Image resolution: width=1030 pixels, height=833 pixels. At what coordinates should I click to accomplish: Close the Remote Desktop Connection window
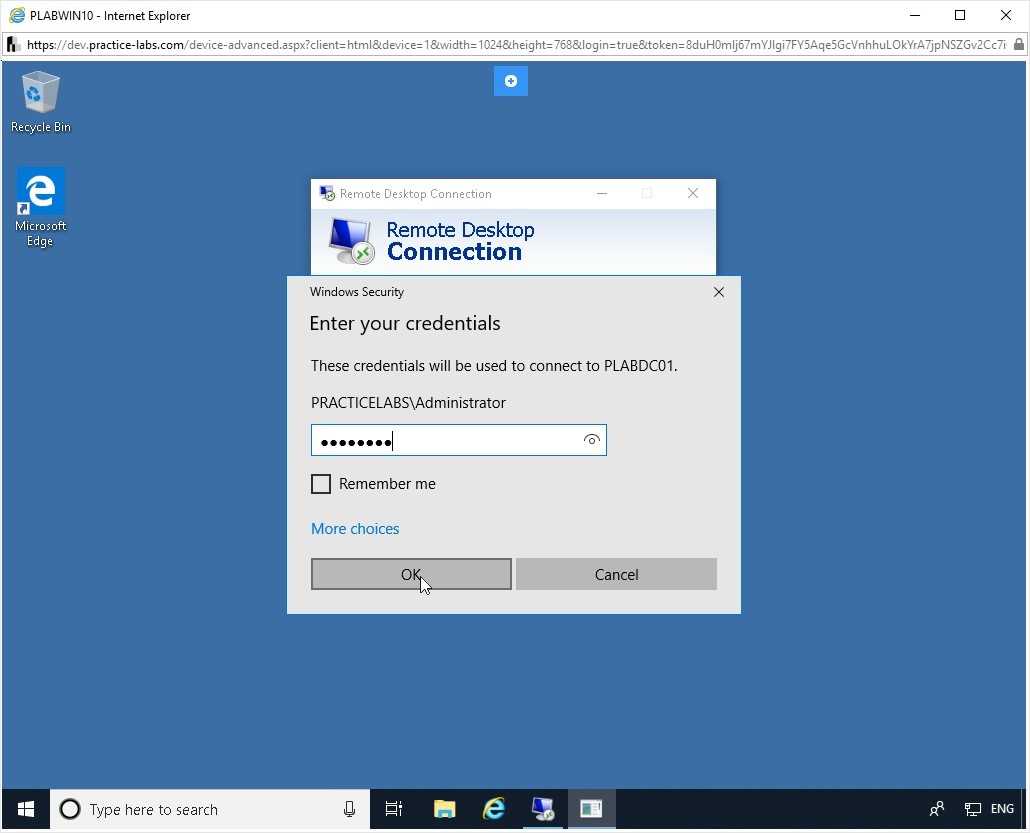pos(693,193)
